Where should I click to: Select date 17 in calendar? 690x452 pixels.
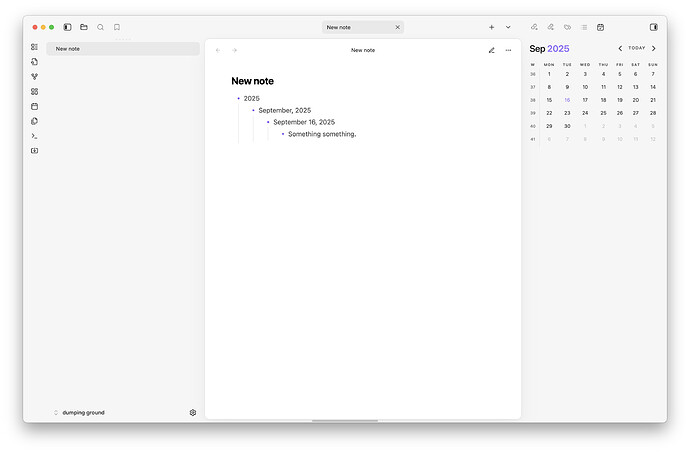(x=585, y=100)
